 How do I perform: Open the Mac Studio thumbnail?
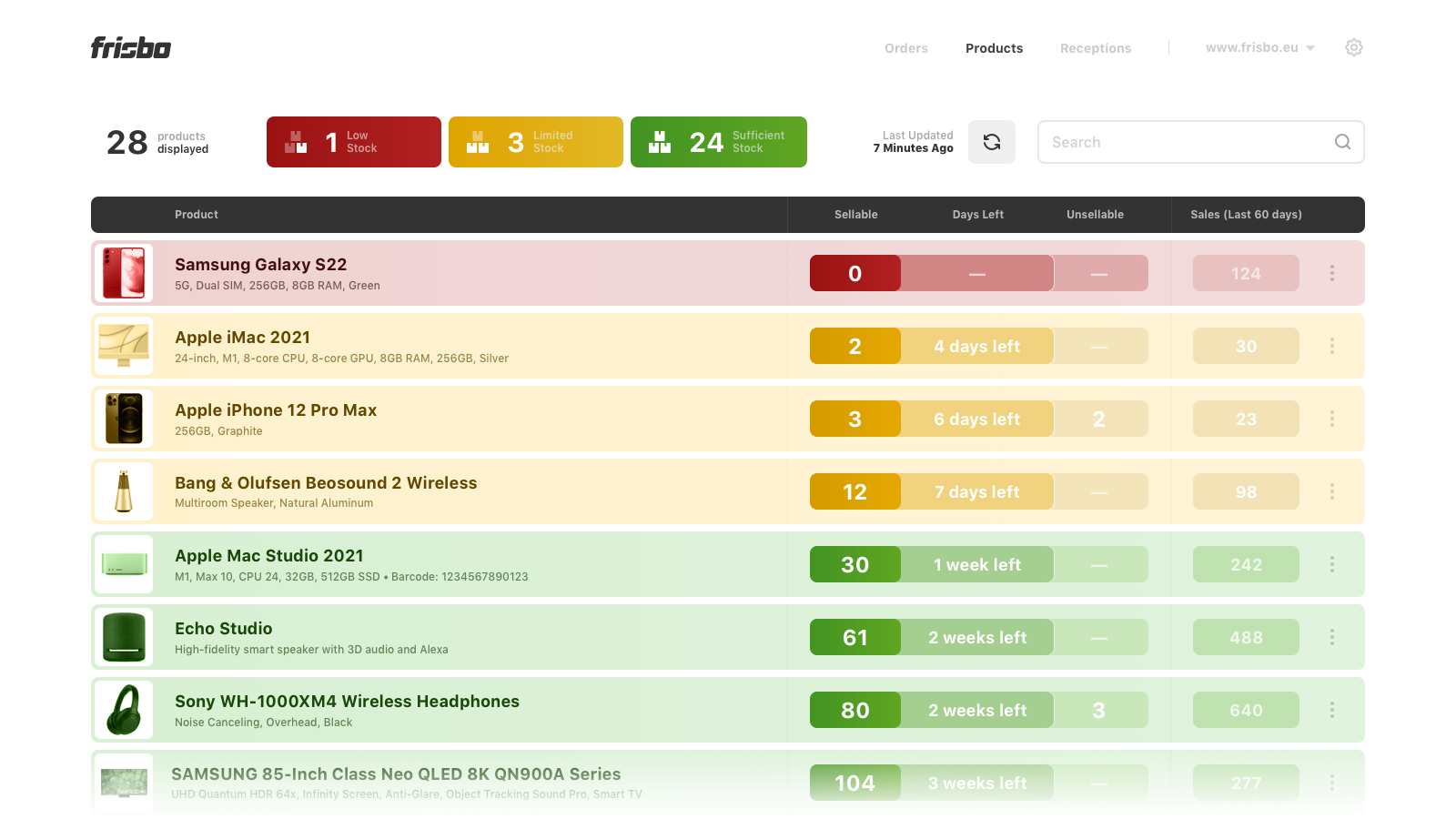pos(124,564)
